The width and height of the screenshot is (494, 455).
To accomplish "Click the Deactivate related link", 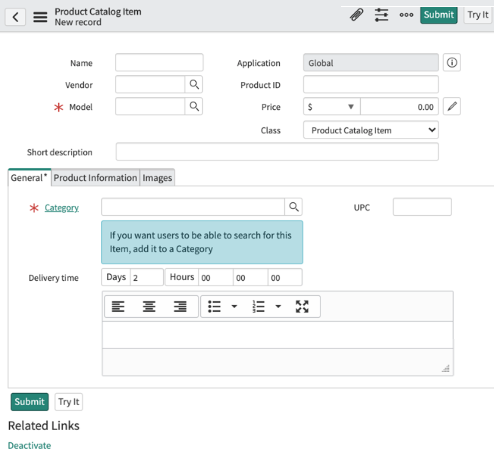I will coord(29,446).
